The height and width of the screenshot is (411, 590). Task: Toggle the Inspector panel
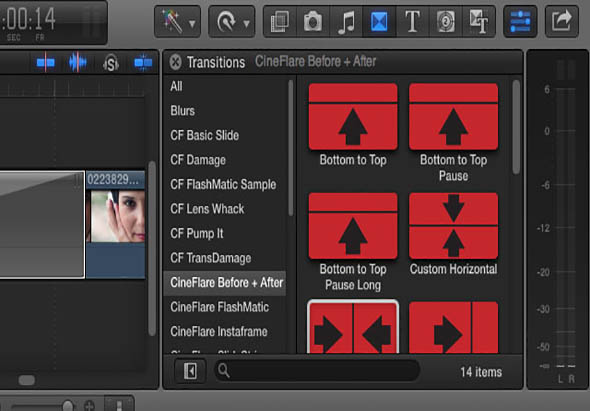pyautogui.click(x=520, y=21)
